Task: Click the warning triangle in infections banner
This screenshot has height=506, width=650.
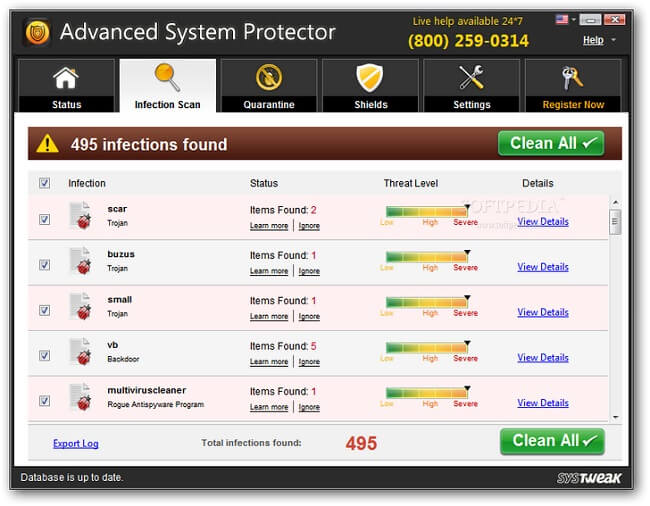Action: tap(47, 143)
